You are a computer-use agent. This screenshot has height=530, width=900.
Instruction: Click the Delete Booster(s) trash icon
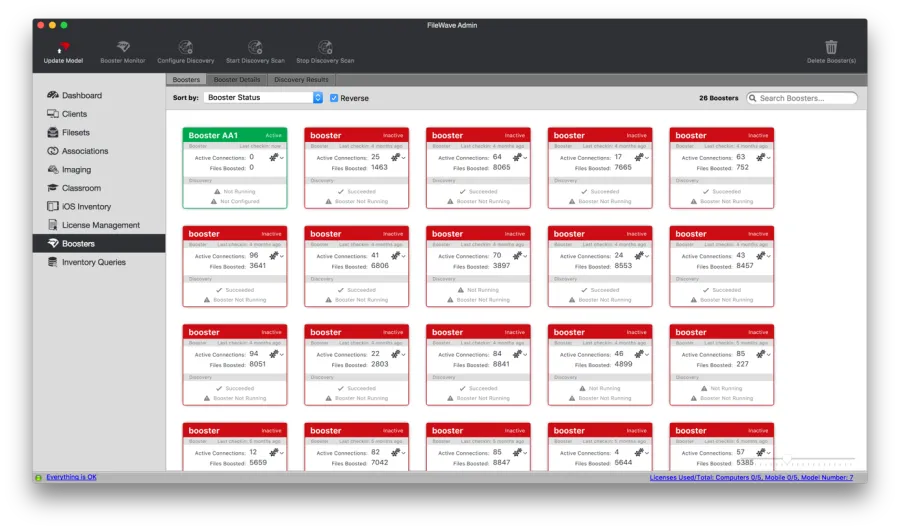(830, 47)
